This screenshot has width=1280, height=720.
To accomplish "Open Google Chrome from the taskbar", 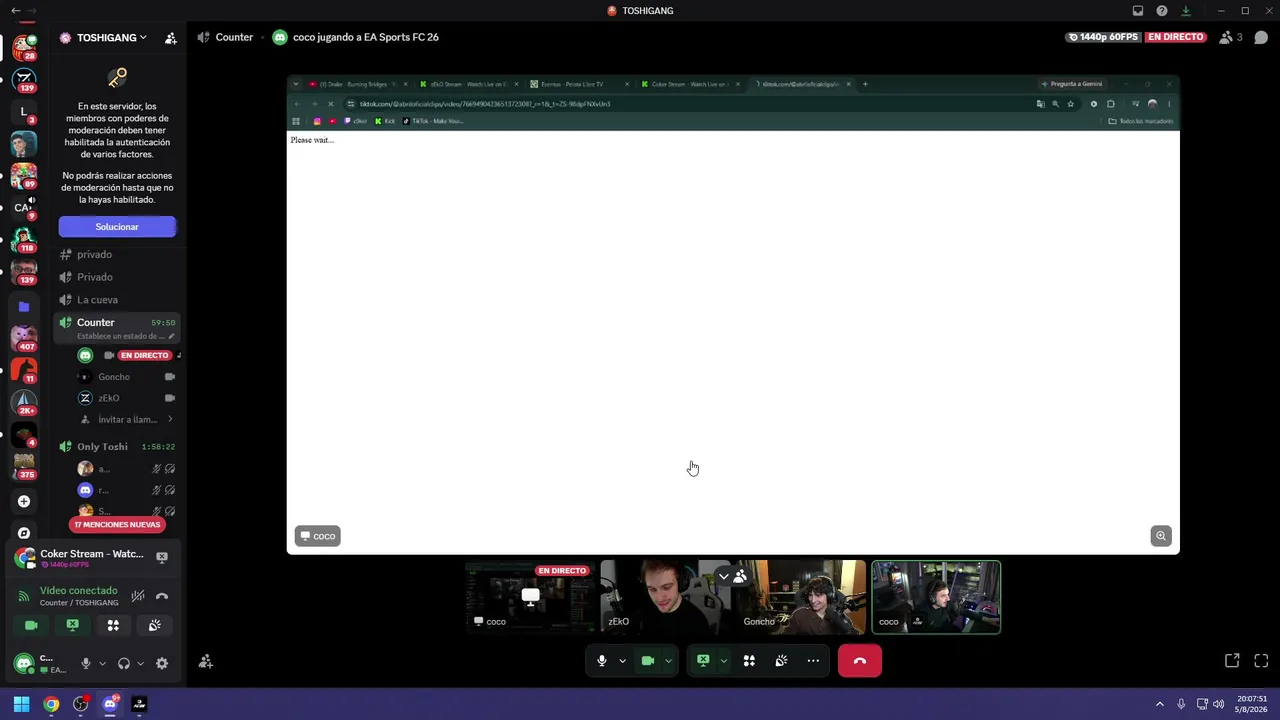I will pyautogui.click(x=51, y=704).
